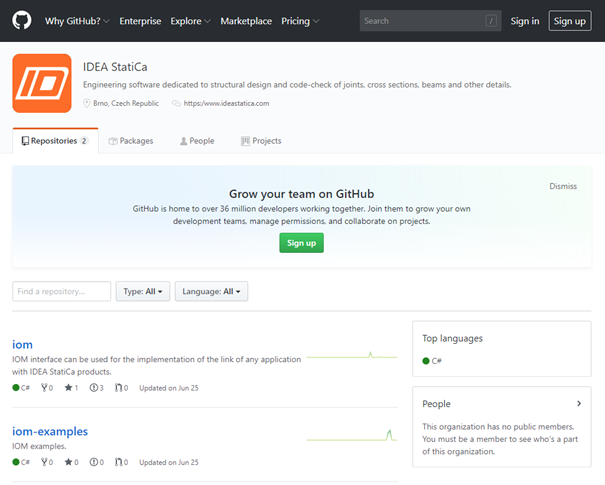Click the fork icon for iom-examples
This screenshot has width=605, height=485.
(44, 463)
